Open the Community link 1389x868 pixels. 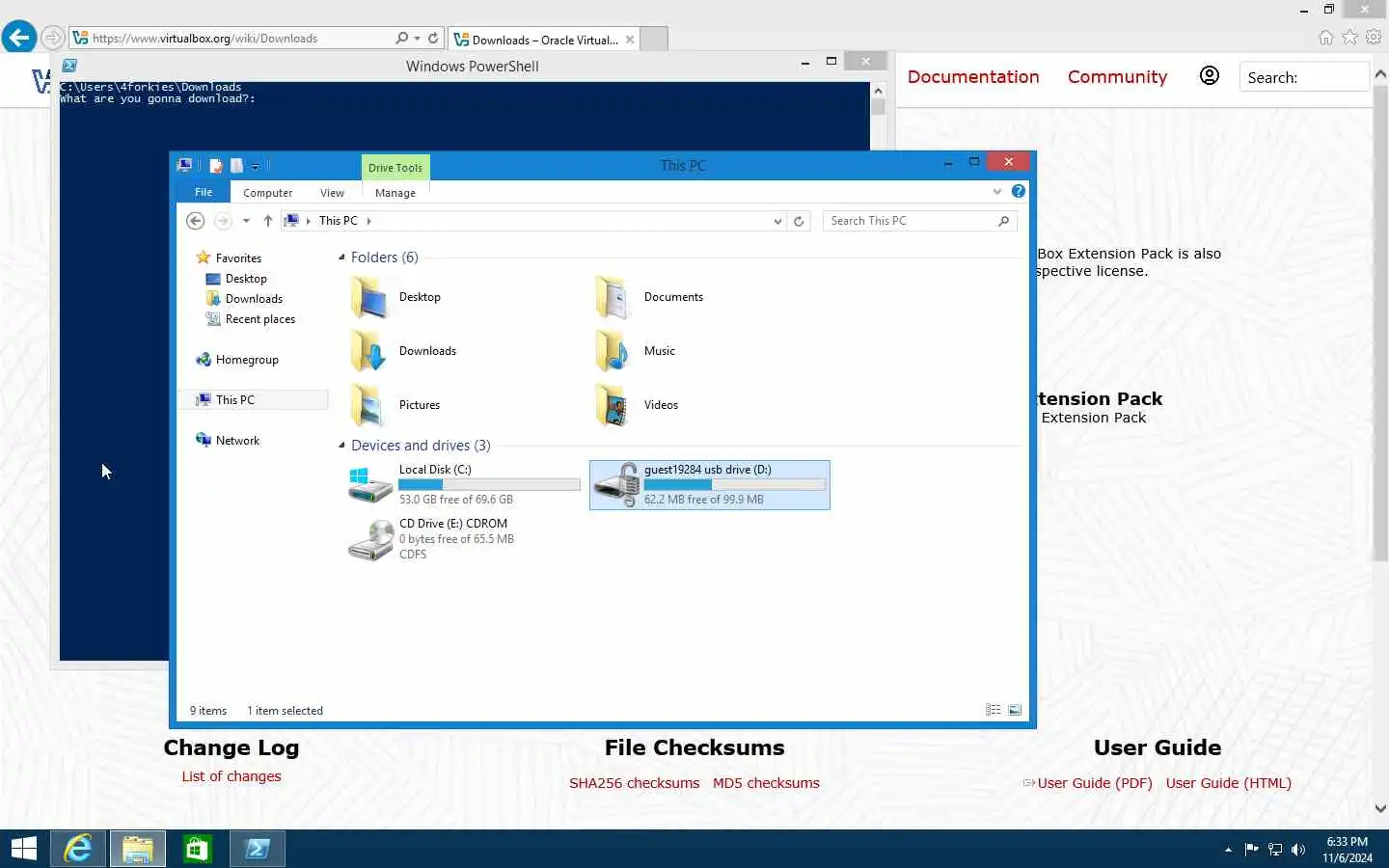1117,77
